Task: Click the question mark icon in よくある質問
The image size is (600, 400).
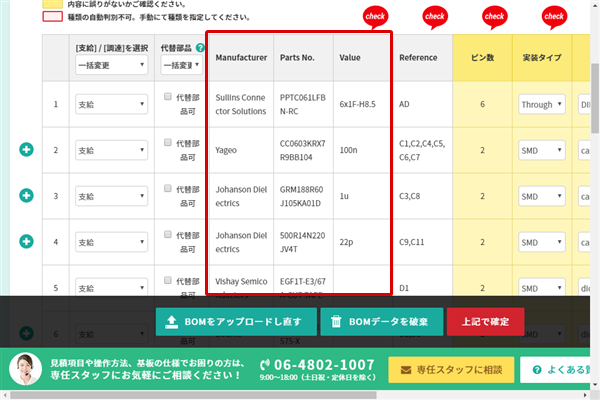Action: 537,370
